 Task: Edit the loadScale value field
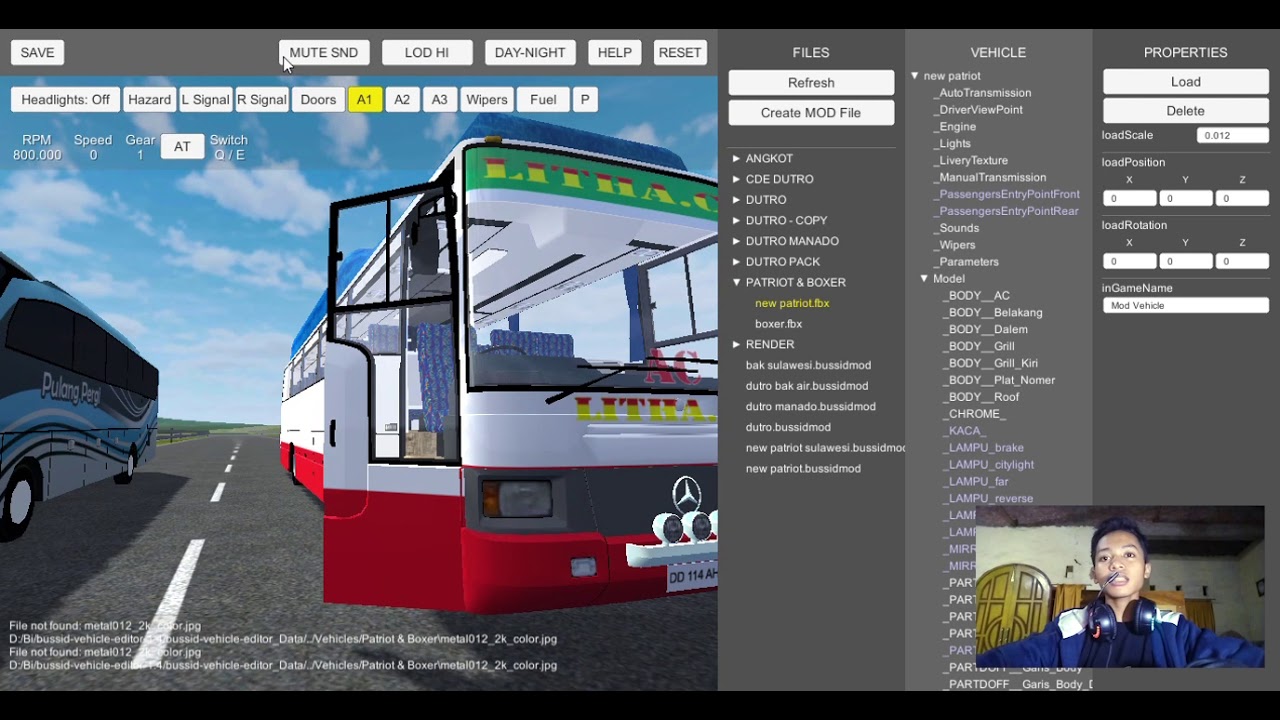click(1233, 135)
